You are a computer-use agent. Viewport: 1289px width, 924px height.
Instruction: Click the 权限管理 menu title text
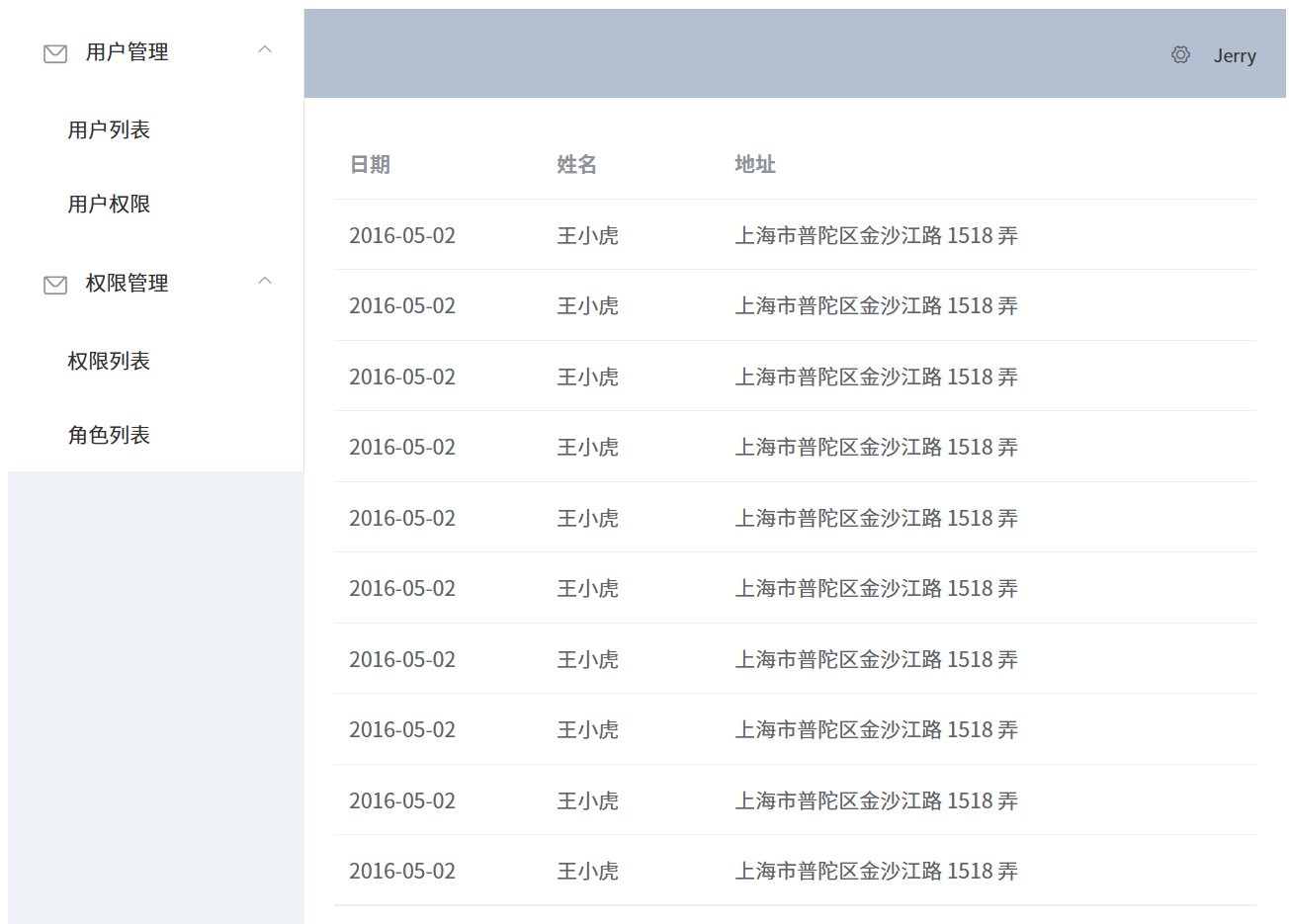[127, 283]
